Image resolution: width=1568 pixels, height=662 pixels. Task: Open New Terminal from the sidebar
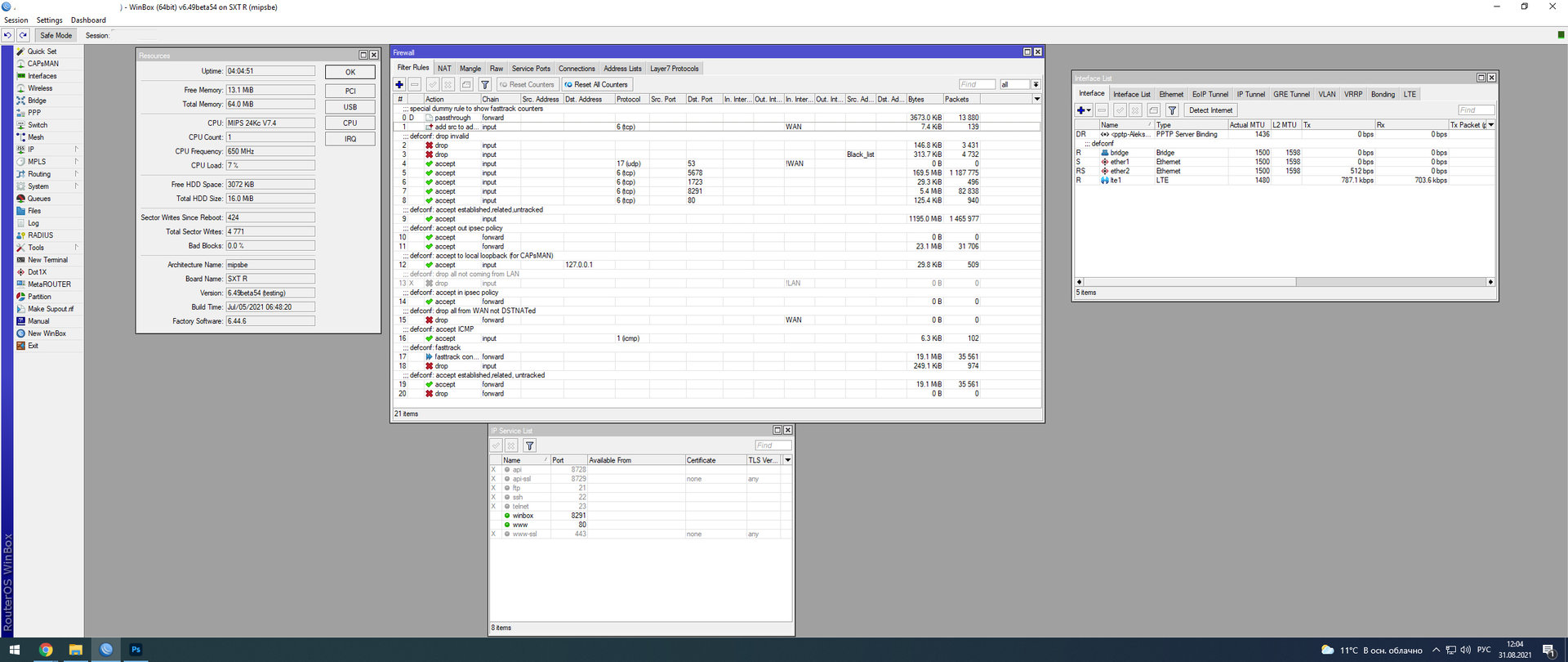tap(47, 260)
